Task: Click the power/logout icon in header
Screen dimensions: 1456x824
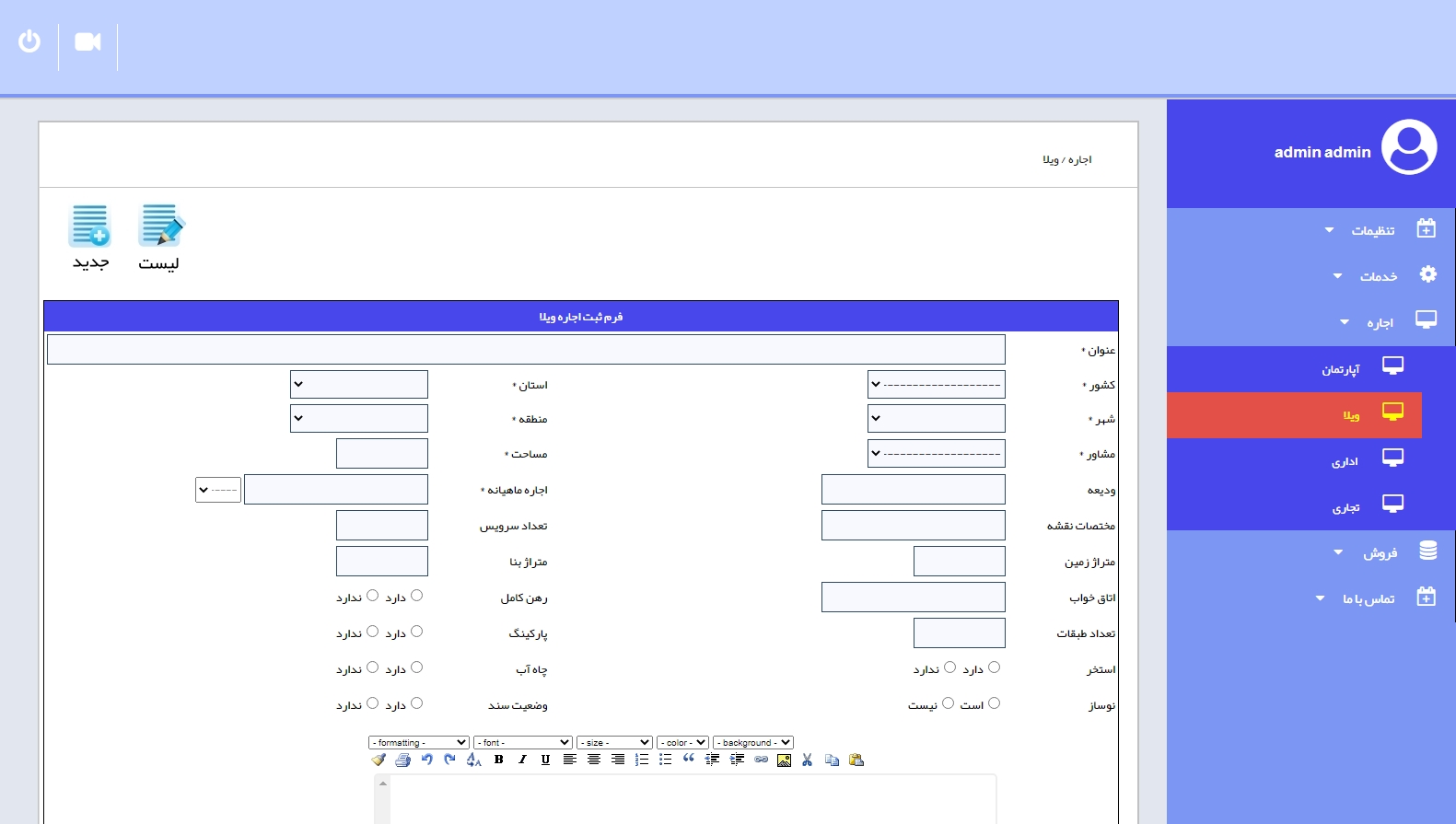Action: click(x=29, y=41)
